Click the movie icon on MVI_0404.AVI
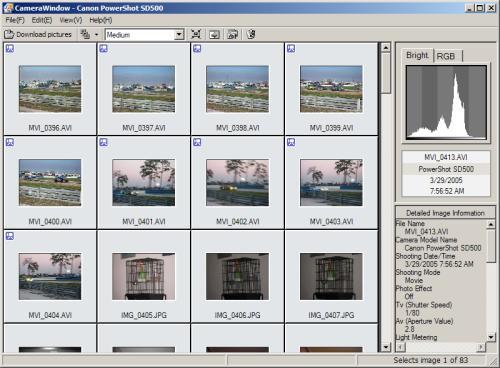500x368 pixels. coord(10,236)
